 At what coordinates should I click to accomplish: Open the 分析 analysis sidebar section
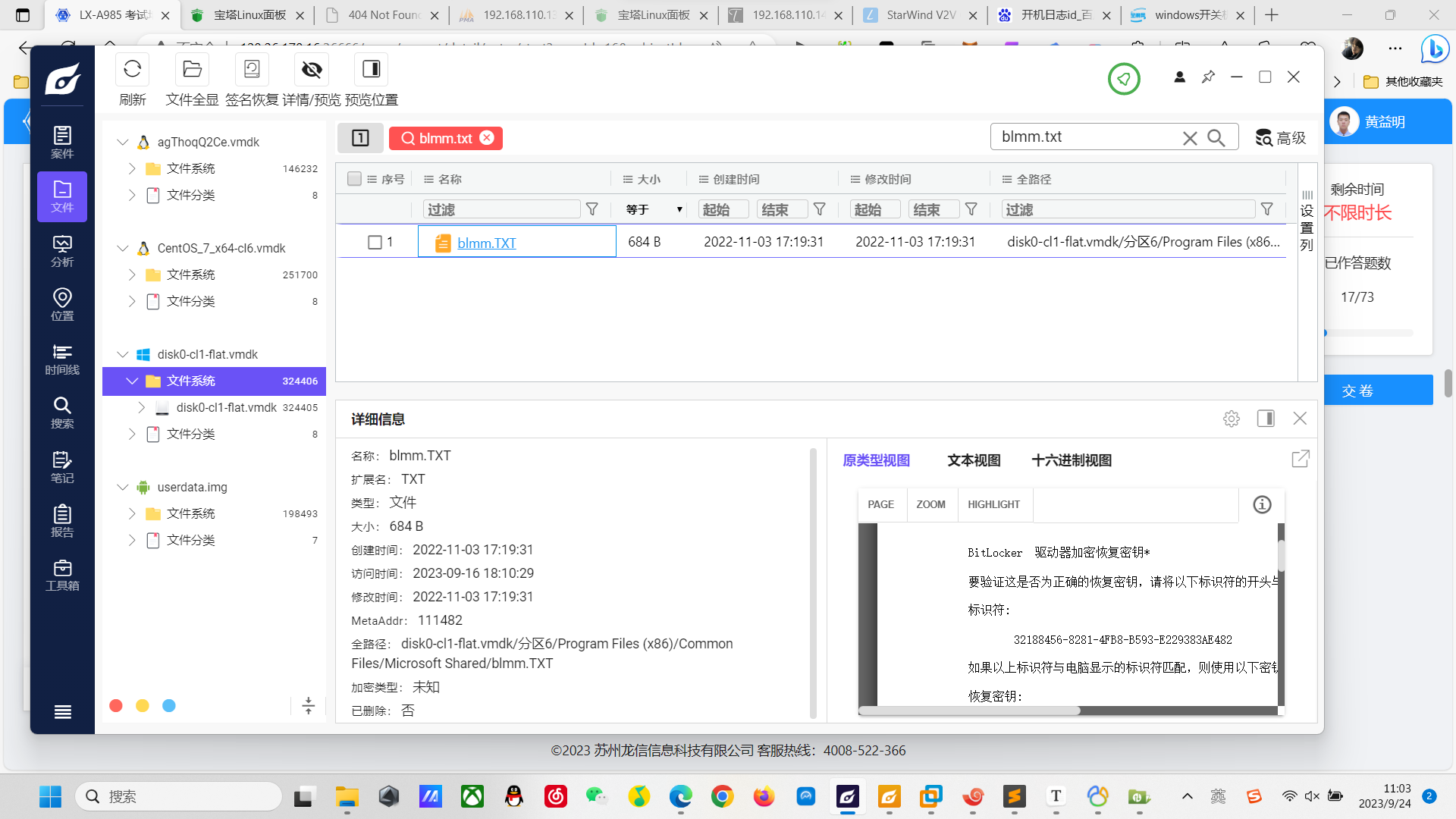tap(62, 251)
